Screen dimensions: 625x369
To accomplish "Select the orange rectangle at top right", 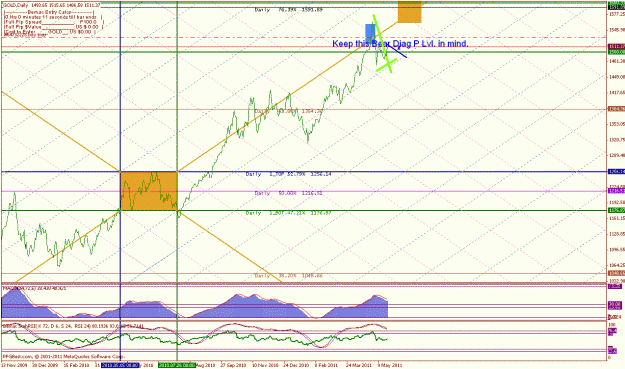I will coord(409,12).
